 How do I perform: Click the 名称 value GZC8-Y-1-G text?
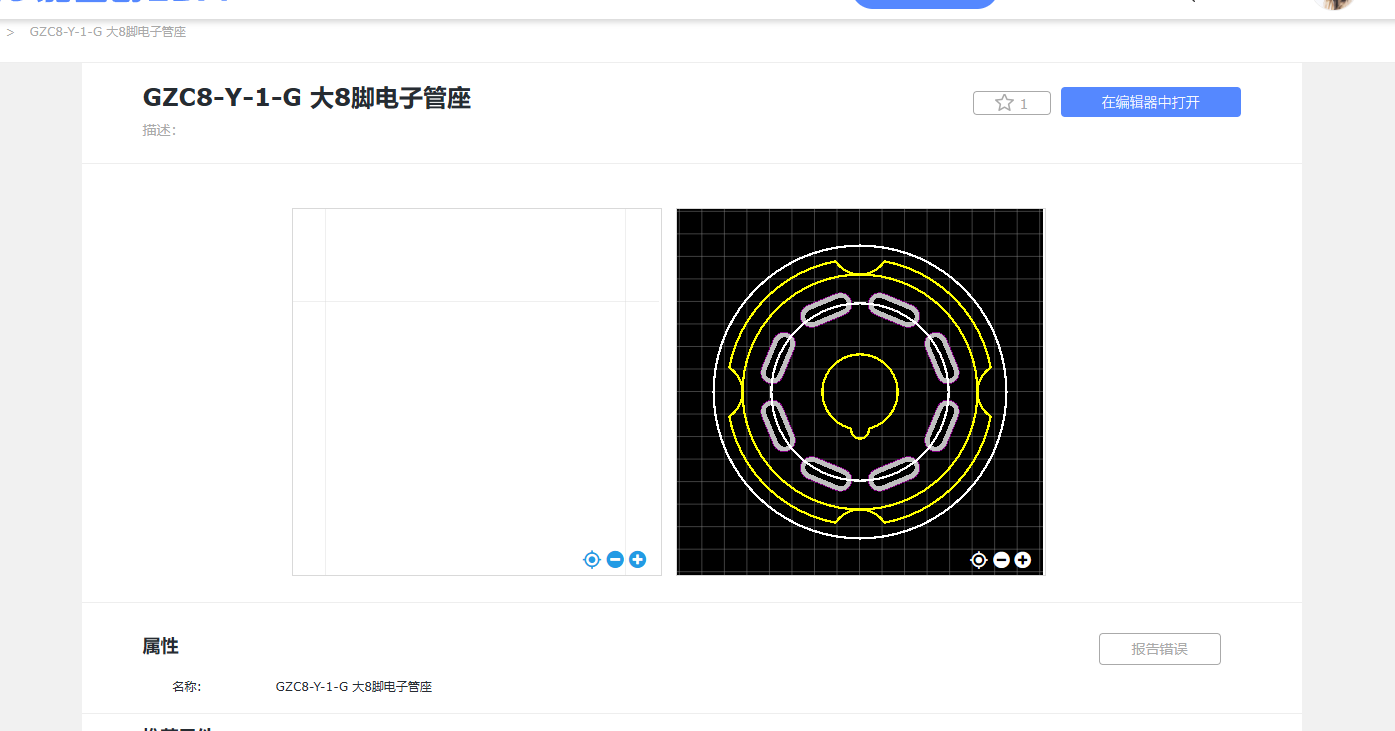353,687
